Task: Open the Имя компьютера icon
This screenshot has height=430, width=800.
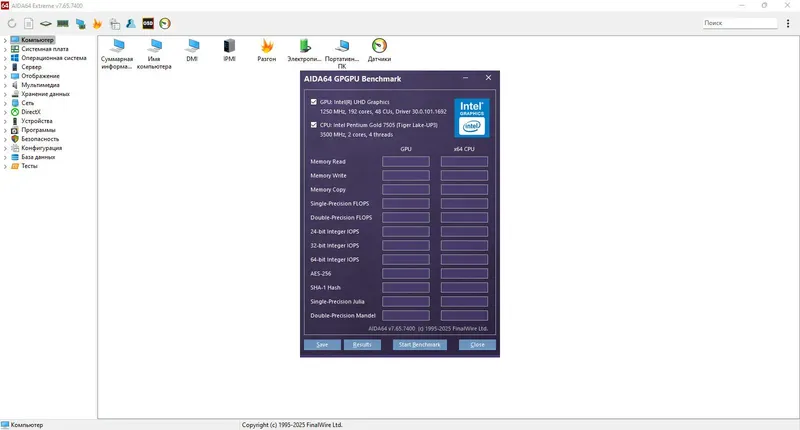Action: [154, 54]
